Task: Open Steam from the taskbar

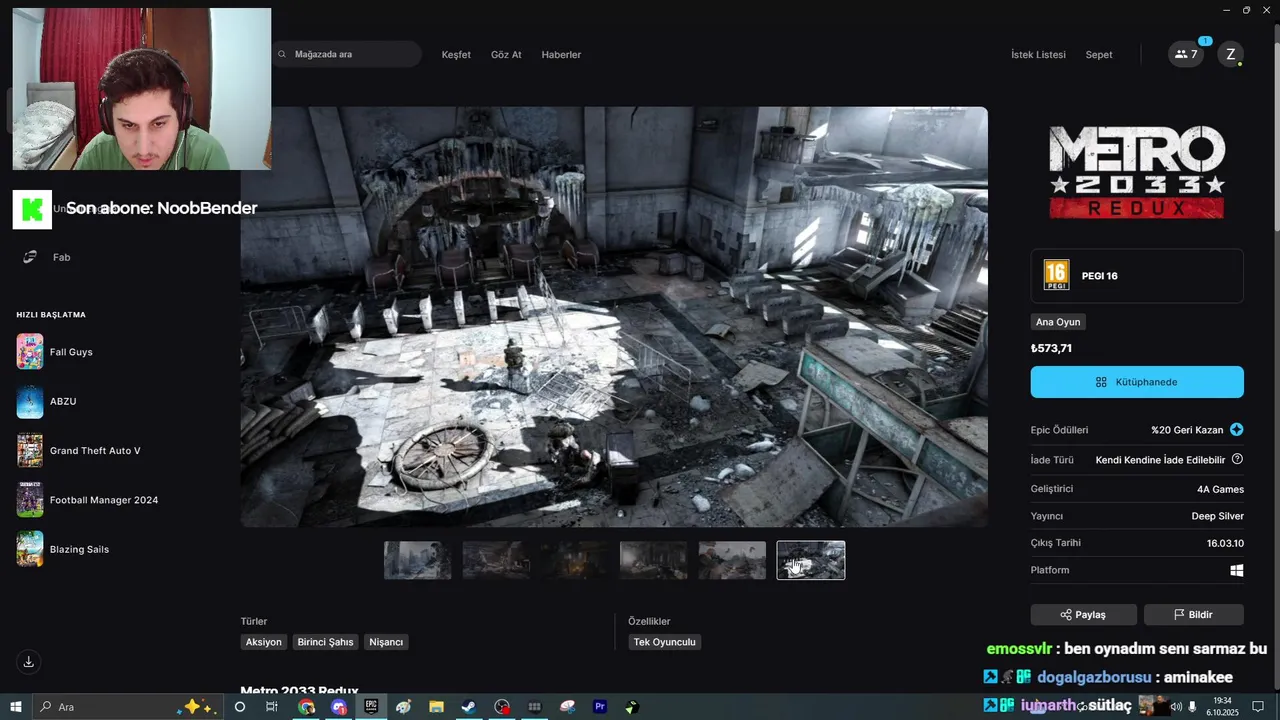Action: 468,707
